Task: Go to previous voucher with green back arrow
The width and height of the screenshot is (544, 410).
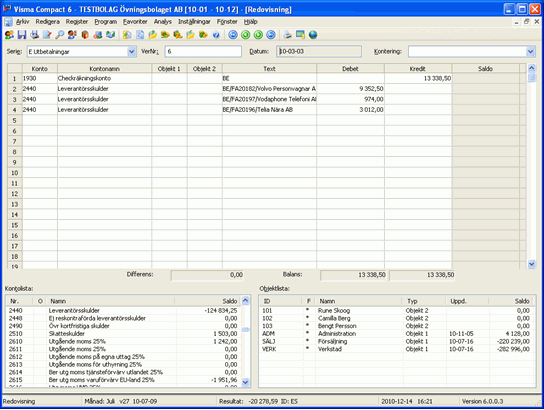Action: [x=246, y=35]
